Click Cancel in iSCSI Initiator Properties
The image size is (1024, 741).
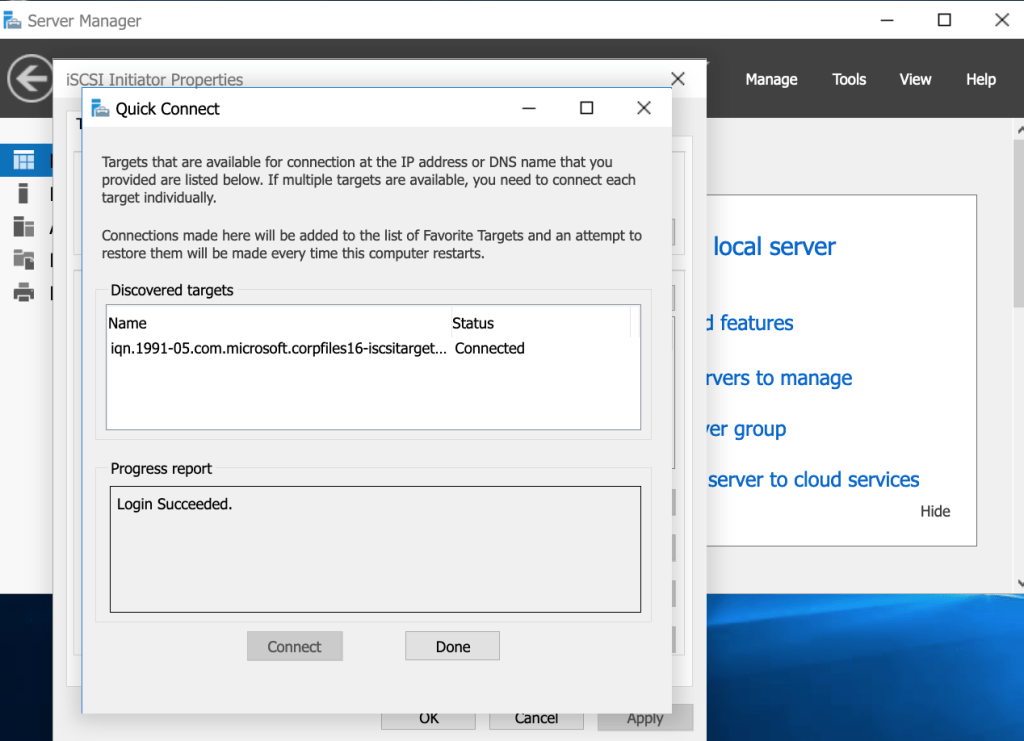[536, 718]
